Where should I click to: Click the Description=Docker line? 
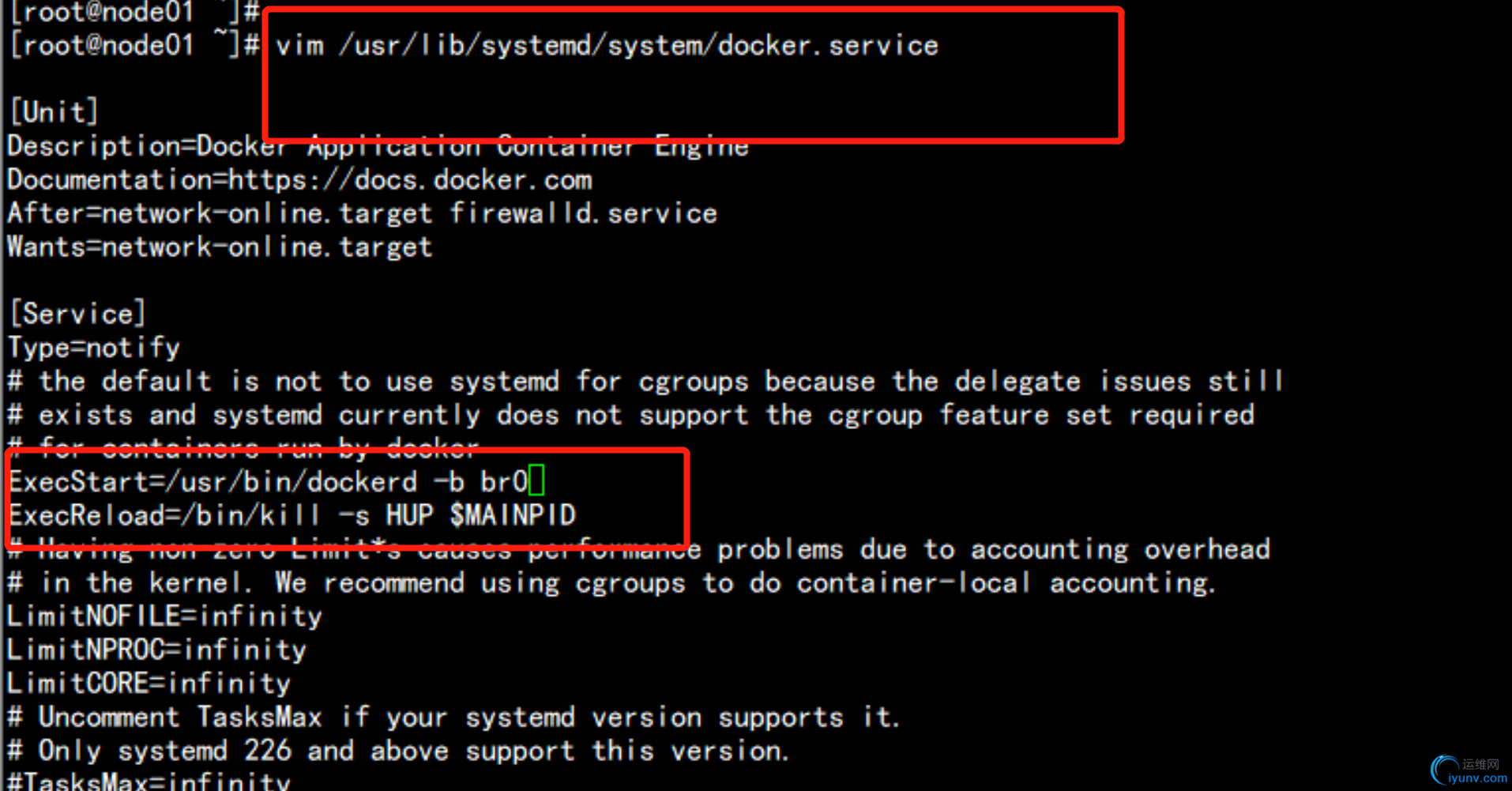click(378, 147)
